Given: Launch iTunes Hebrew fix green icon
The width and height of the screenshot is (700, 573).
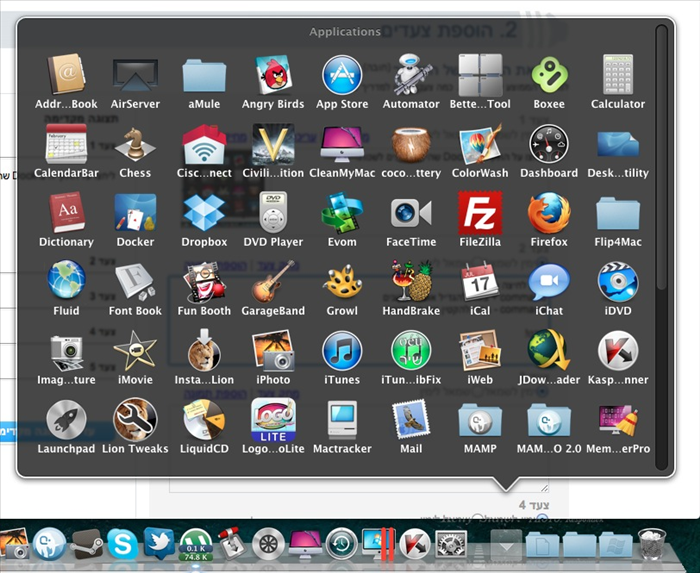Looking at the screenshot, I should coord(411,351).
